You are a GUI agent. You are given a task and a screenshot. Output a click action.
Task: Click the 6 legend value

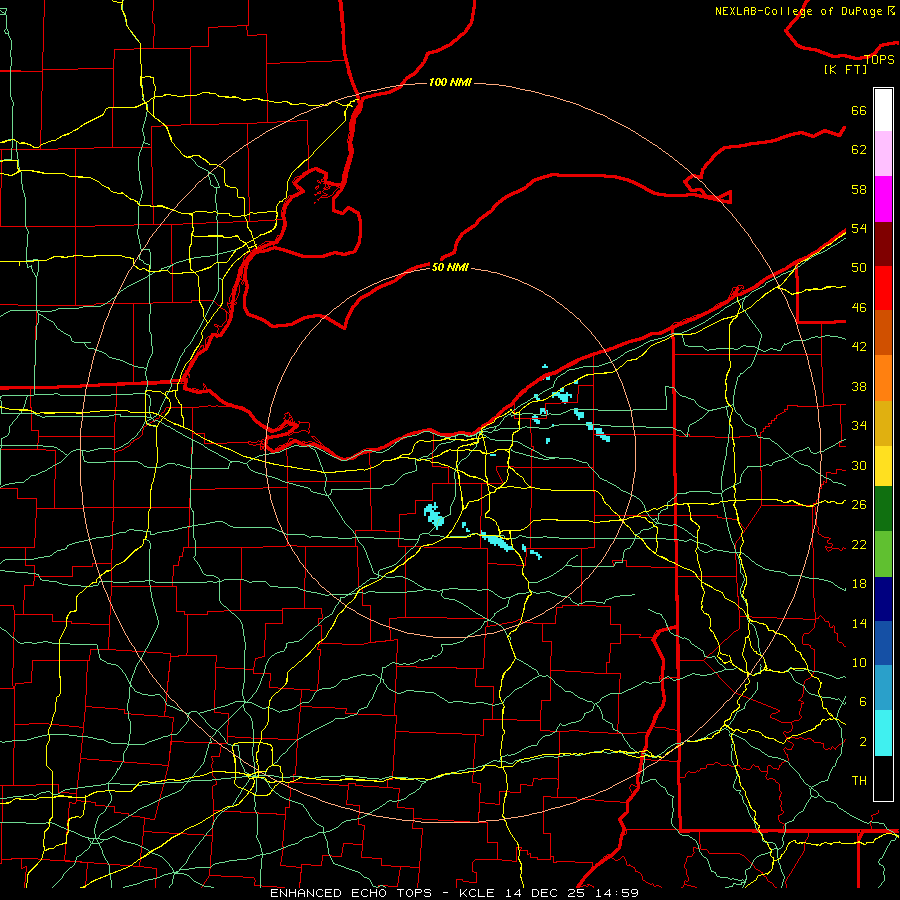click(863, 701)
